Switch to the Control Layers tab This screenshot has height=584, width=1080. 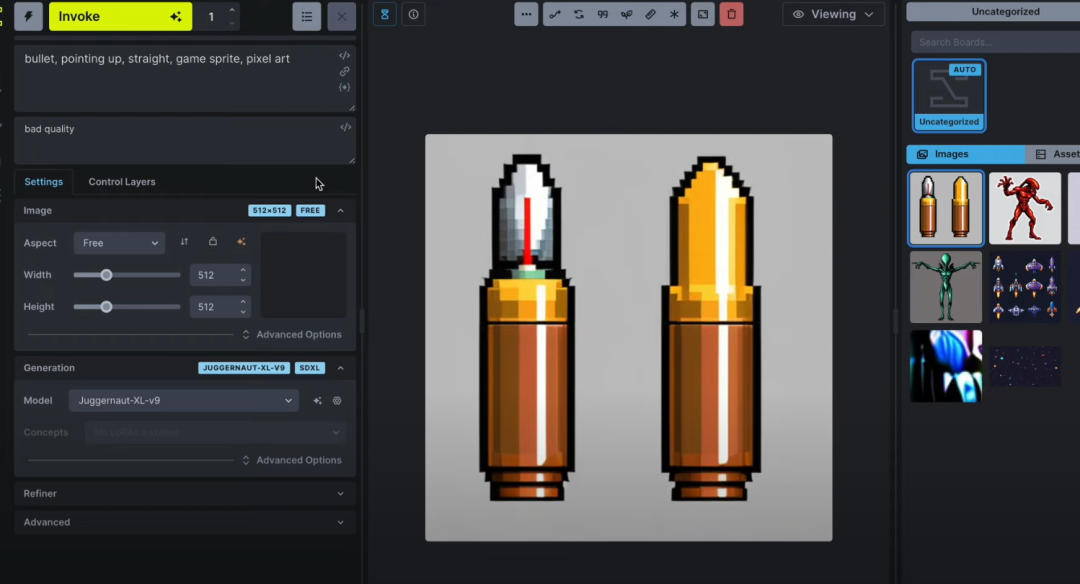[122, 182]
